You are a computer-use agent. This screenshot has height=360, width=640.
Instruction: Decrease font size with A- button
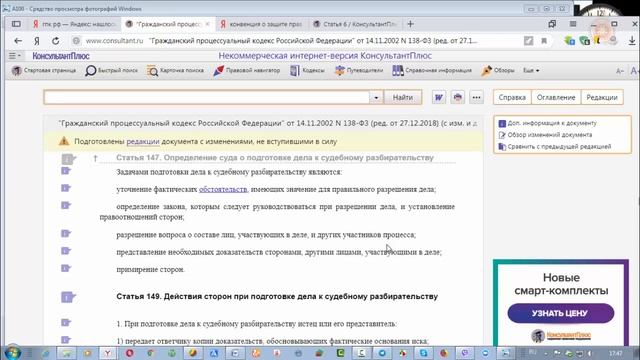(x=620, y=71)
